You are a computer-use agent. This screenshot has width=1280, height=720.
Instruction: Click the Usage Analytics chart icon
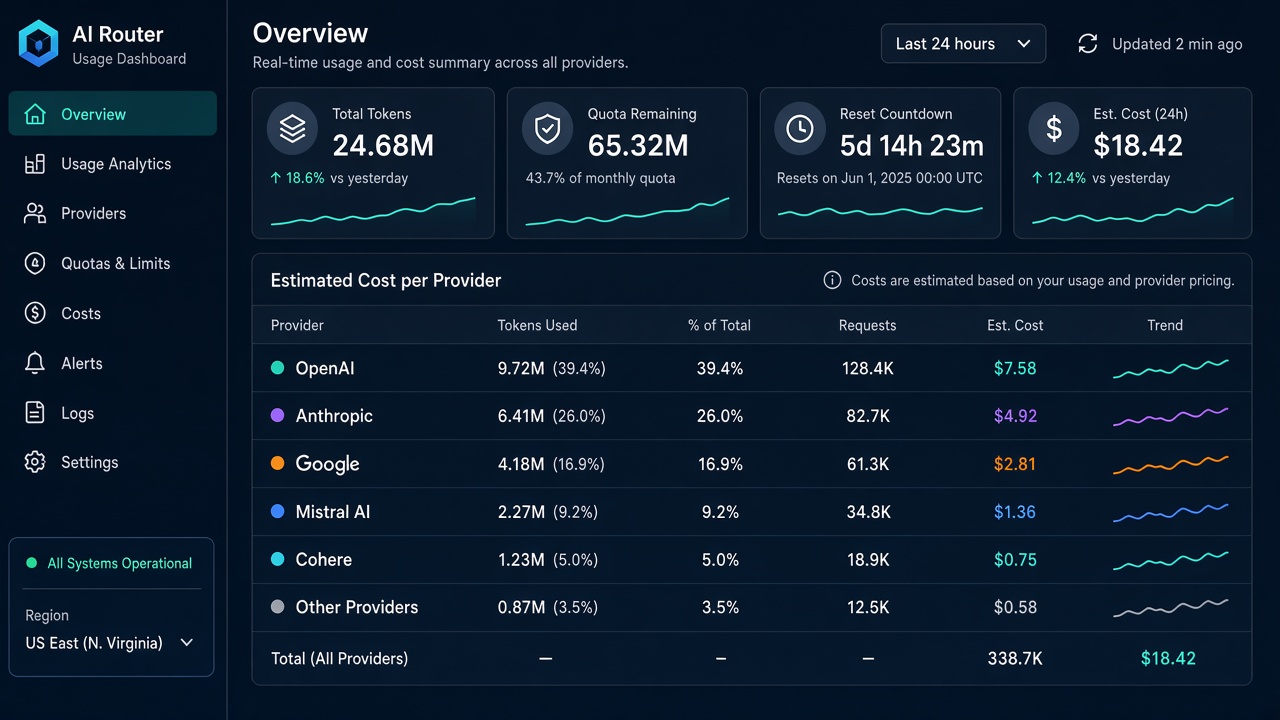35,164
